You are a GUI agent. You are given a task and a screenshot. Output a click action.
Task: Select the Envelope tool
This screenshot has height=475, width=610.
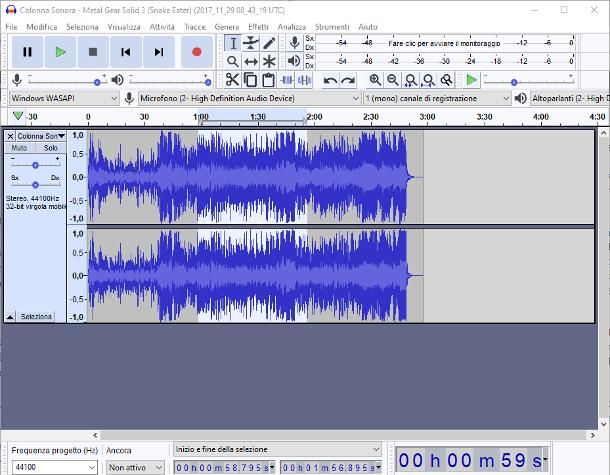click(251, 43)
